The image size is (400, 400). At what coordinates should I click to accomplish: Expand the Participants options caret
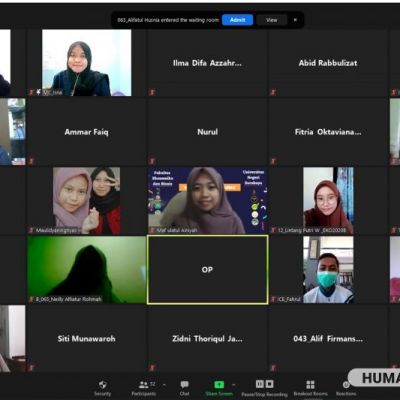tap(164, 385)
